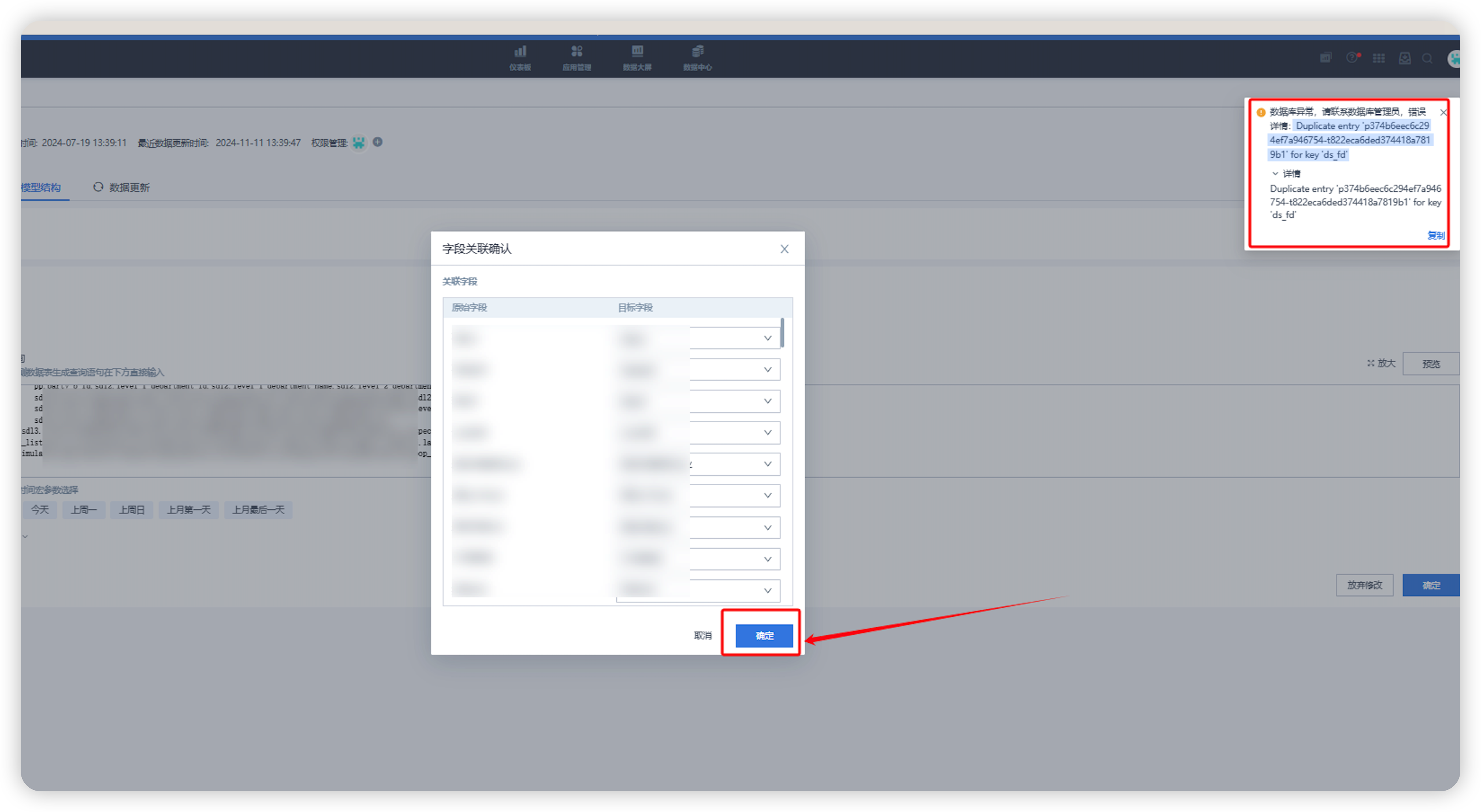Screen dimensions: 1481x812
Task: Click 取消 in the field association dialog
Action: (x=702, y=635)
